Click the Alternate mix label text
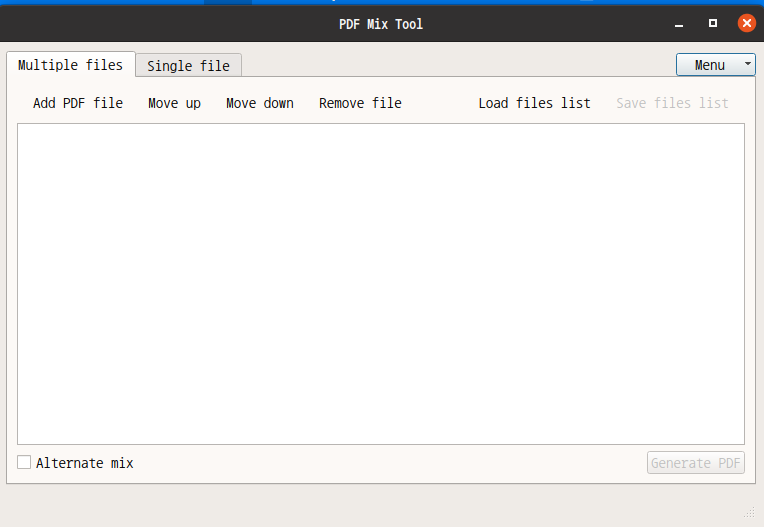764x527 pixels. coord(84,463)
